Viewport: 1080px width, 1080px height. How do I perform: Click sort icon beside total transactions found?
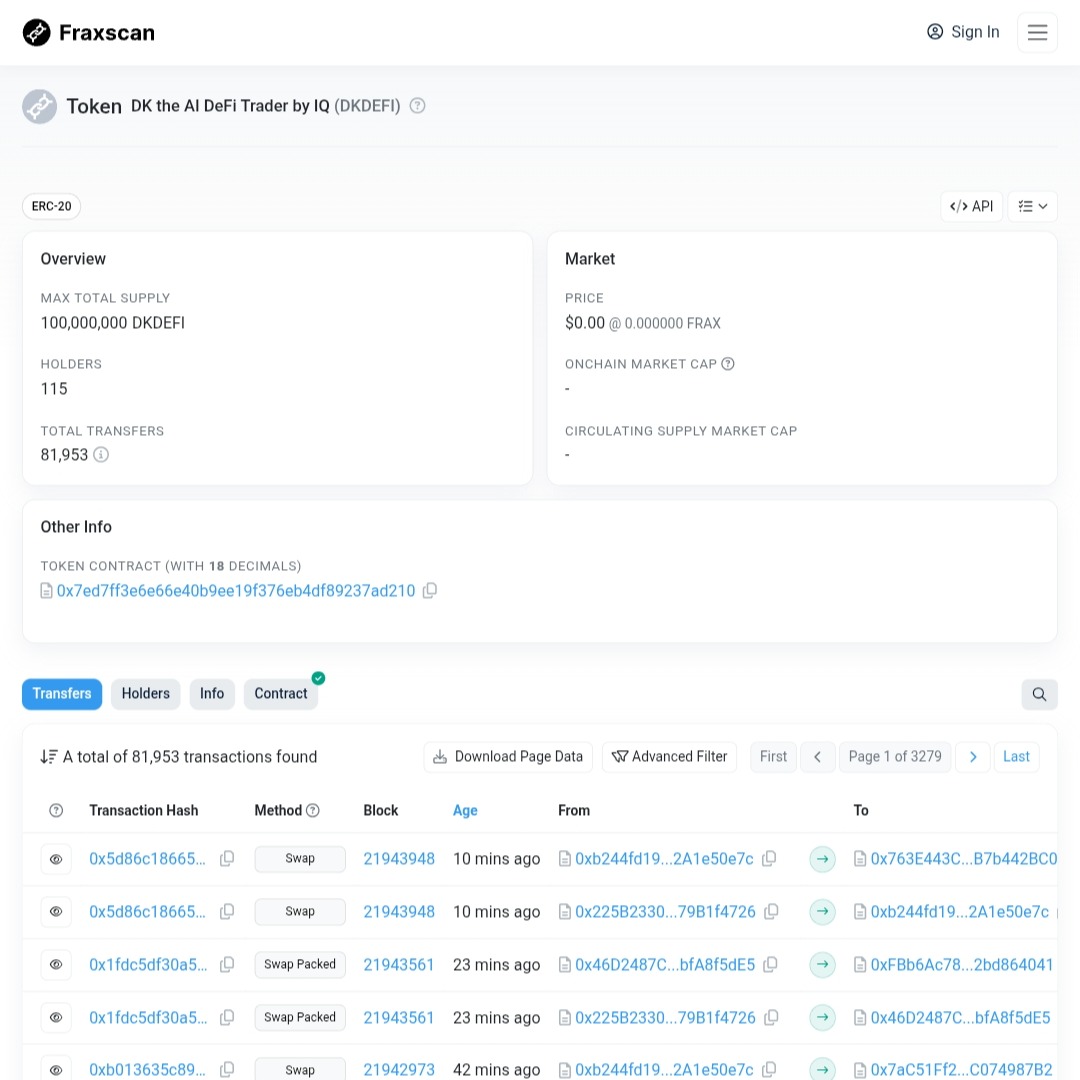point(48,757)
